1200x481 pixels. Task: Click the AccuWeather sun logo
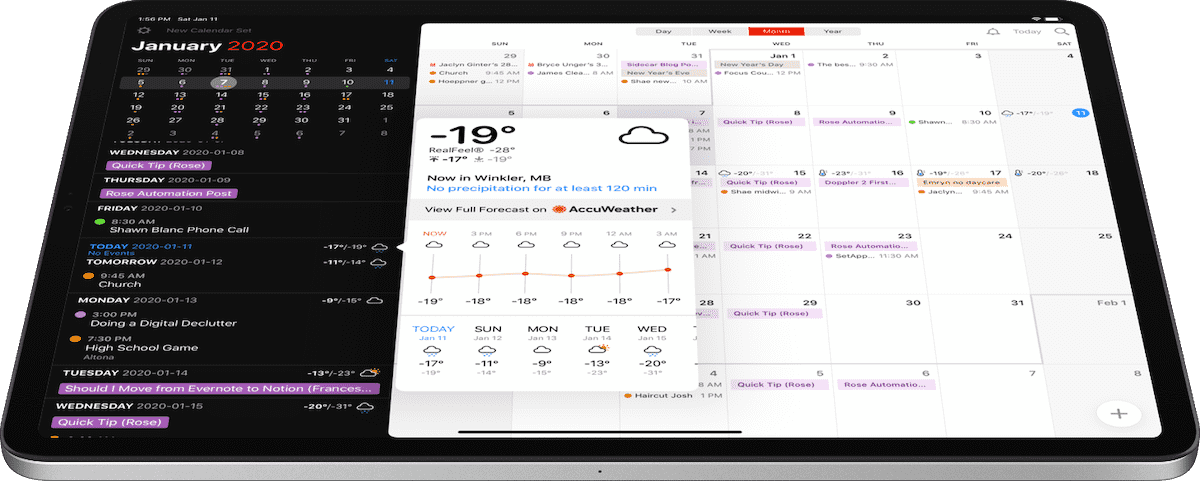(560, 210)
